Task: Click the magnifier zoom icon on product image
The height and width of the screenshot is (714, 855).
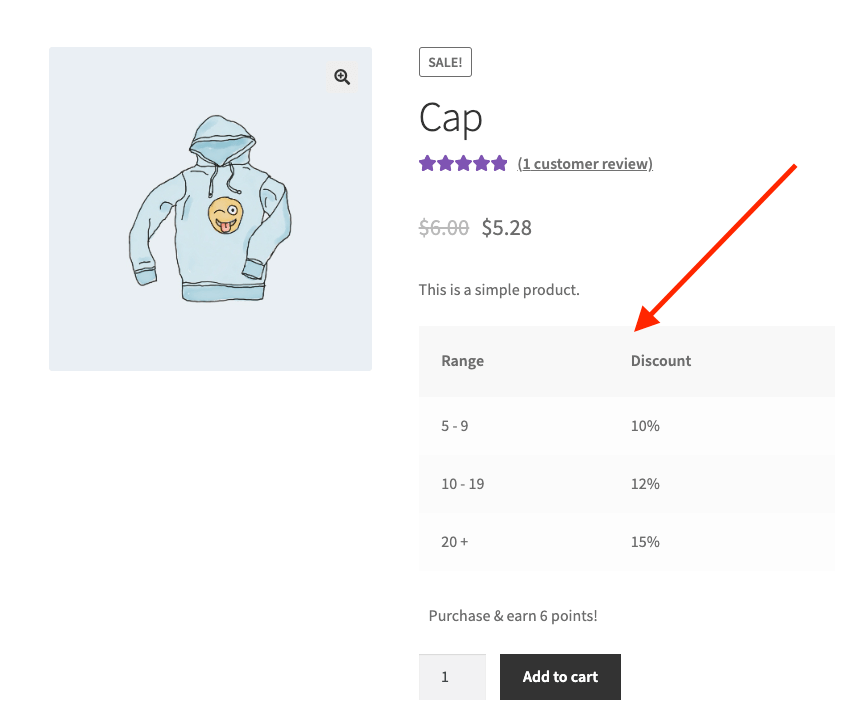Action: (x=342, y=77)
